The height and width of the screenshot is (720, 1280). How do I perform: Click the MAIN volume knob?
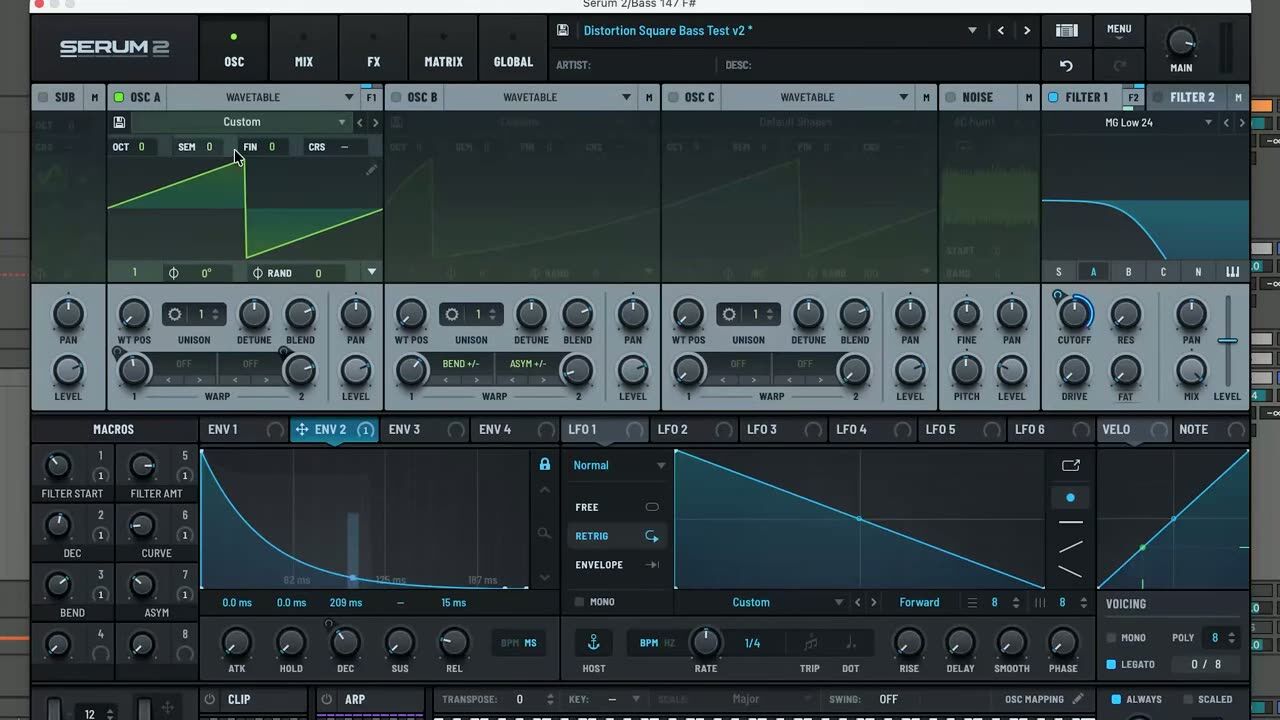coord(1181,42)
